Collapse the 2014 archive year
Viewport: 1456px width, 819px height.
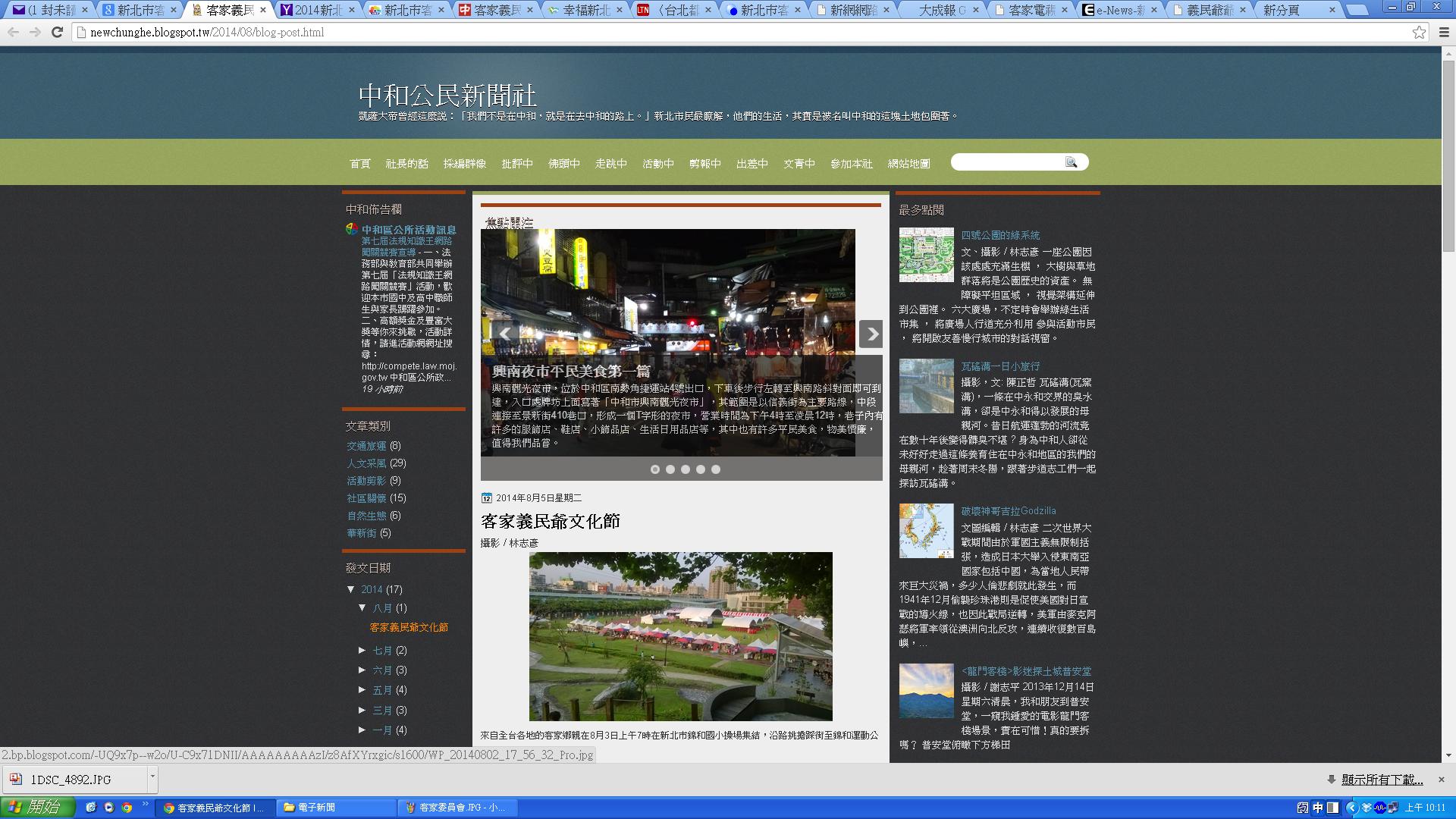point(351,589)
